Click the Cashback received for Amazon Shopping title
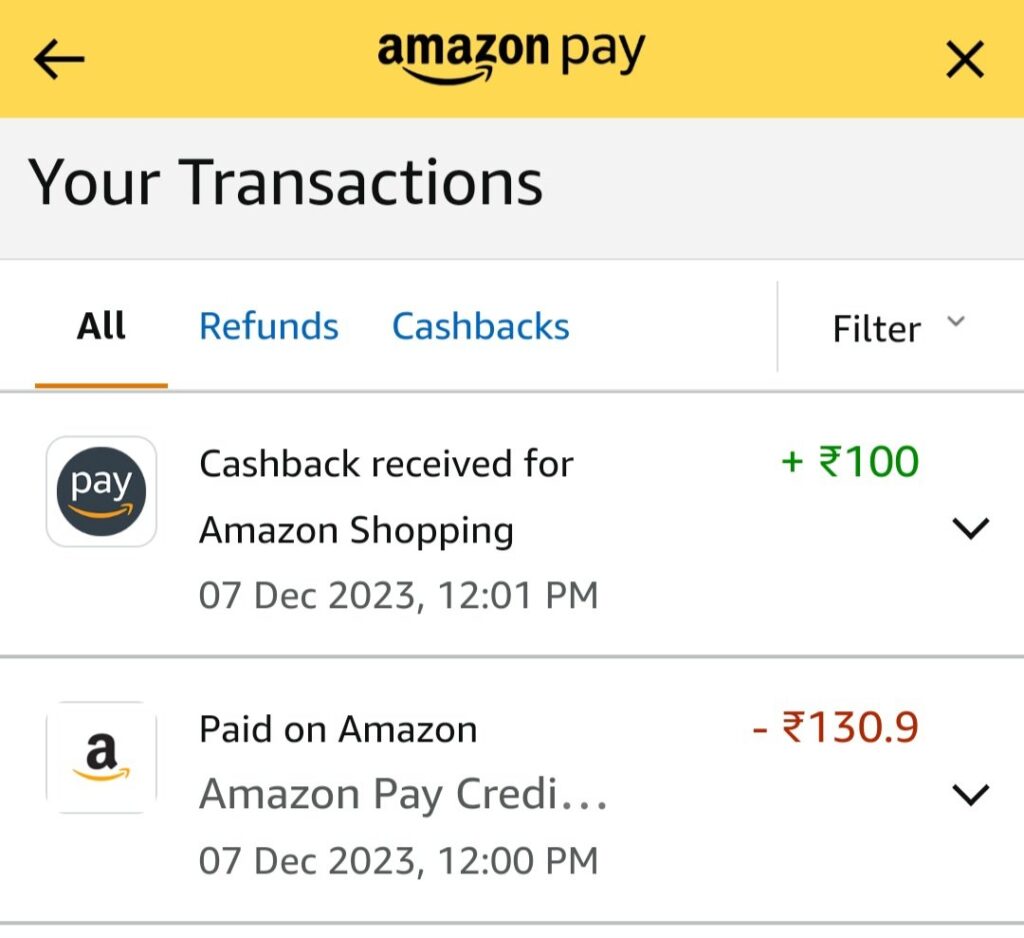This screenshot has width=1024, height=938. (386, 497)
